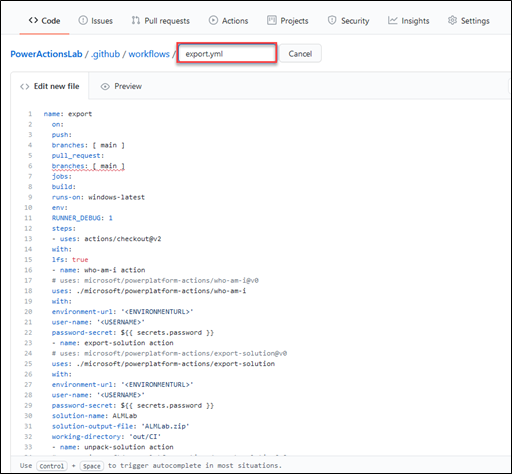Click 'uses: actions/checkout@v2' line
512x474 pixels.
point(107,239)
